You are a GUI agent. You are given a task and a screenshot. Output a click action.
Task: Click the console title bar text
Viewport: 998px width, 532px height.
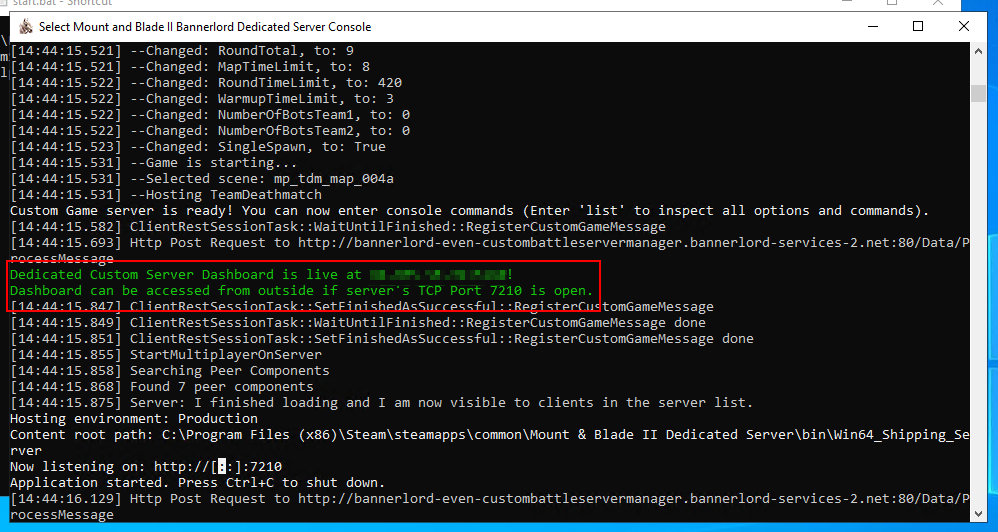(205, 27)
